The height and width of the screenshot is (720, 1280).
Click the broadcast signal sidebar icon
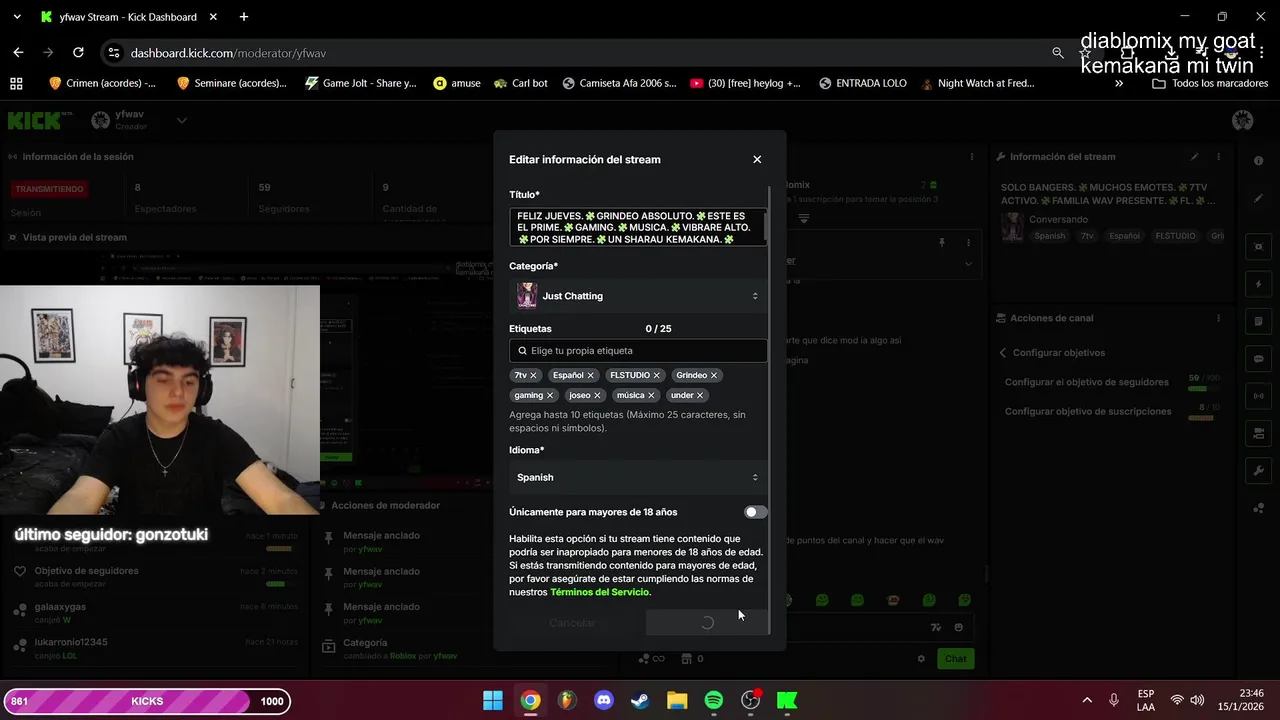pos(1259,396)
